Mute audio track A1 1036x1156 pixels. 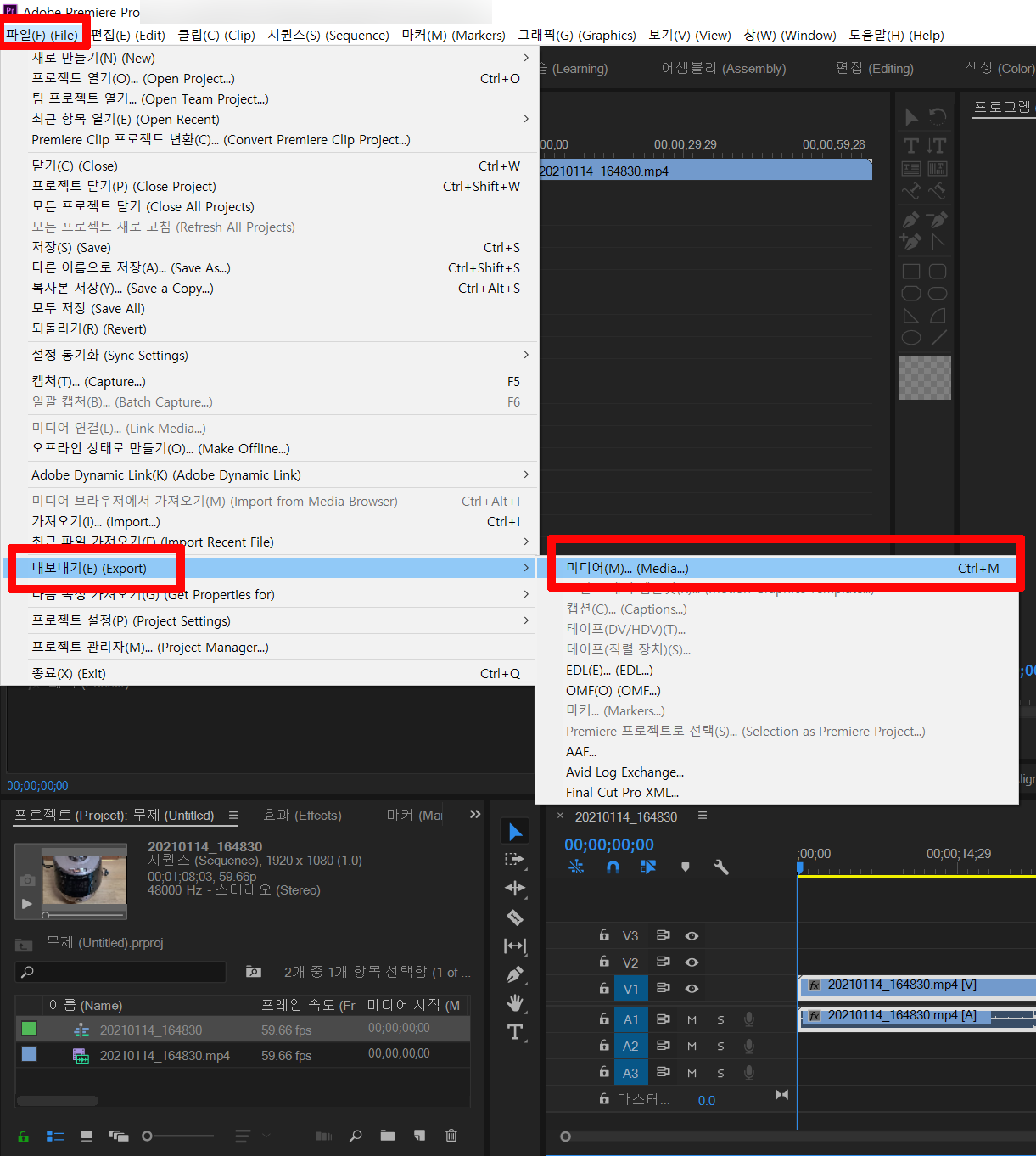point(692,1019)
